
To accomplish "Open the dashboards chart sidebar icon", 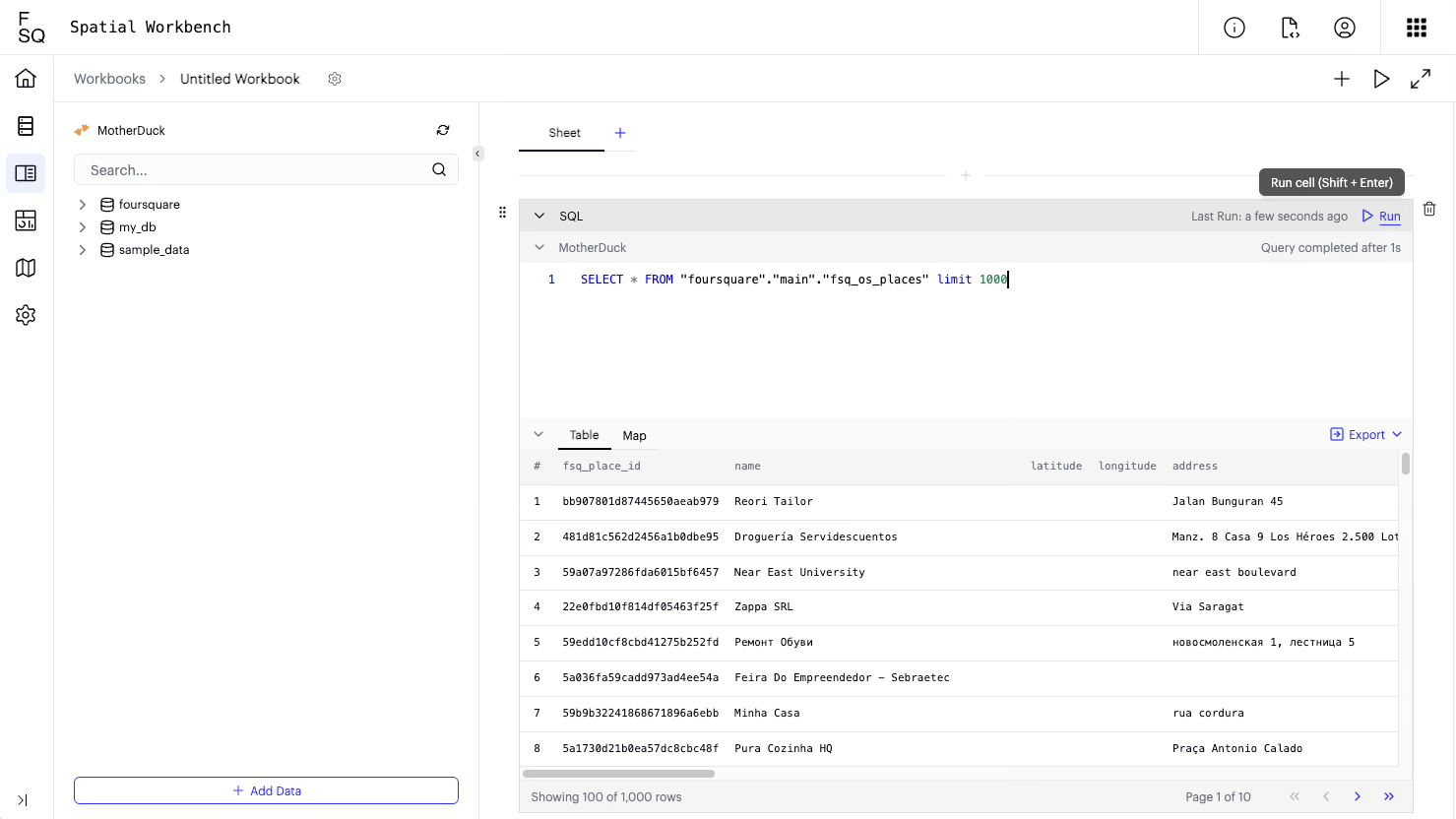I will pos(26,220).
